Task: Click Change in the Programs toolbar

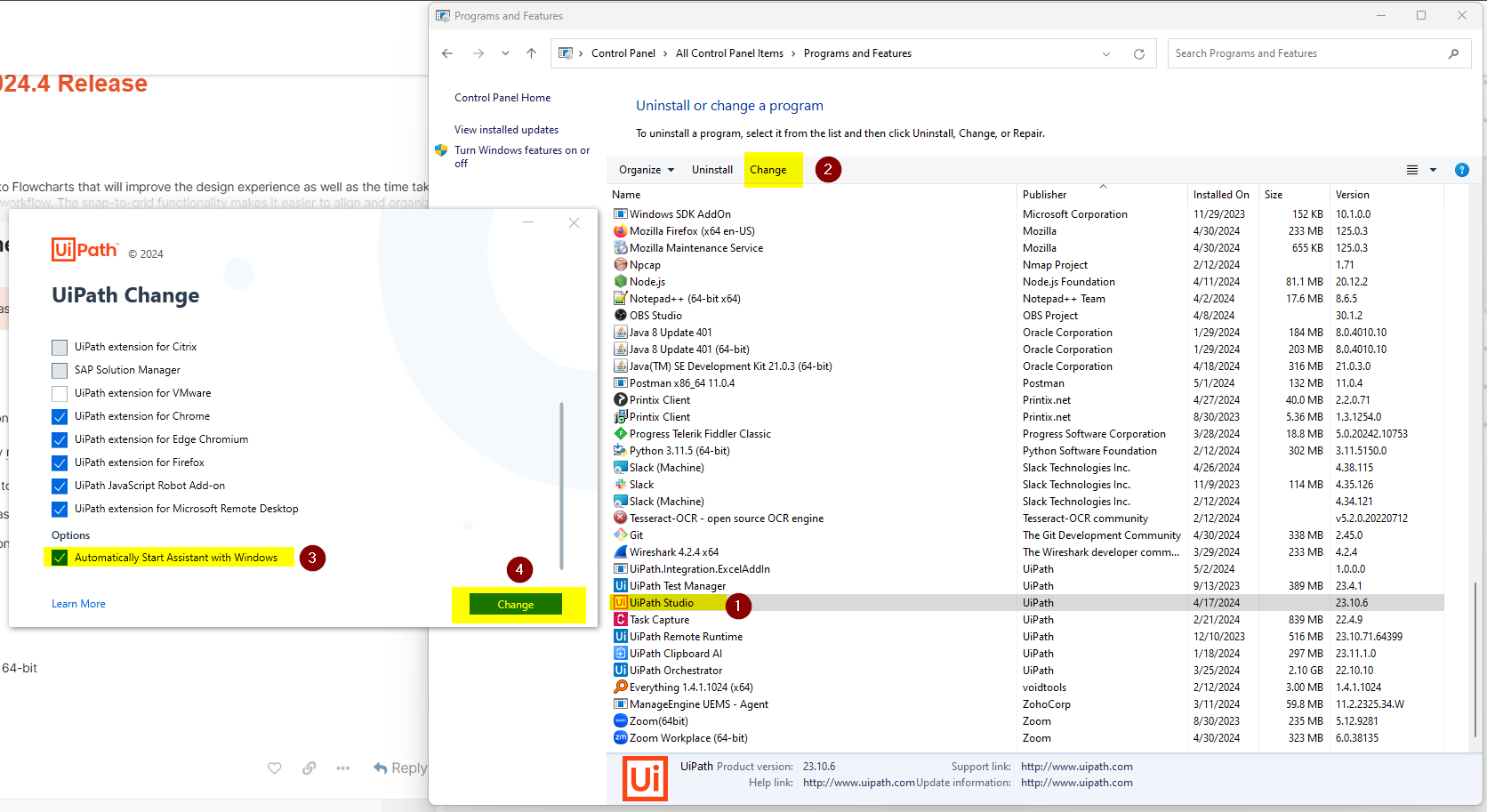Action: point(768,170)
